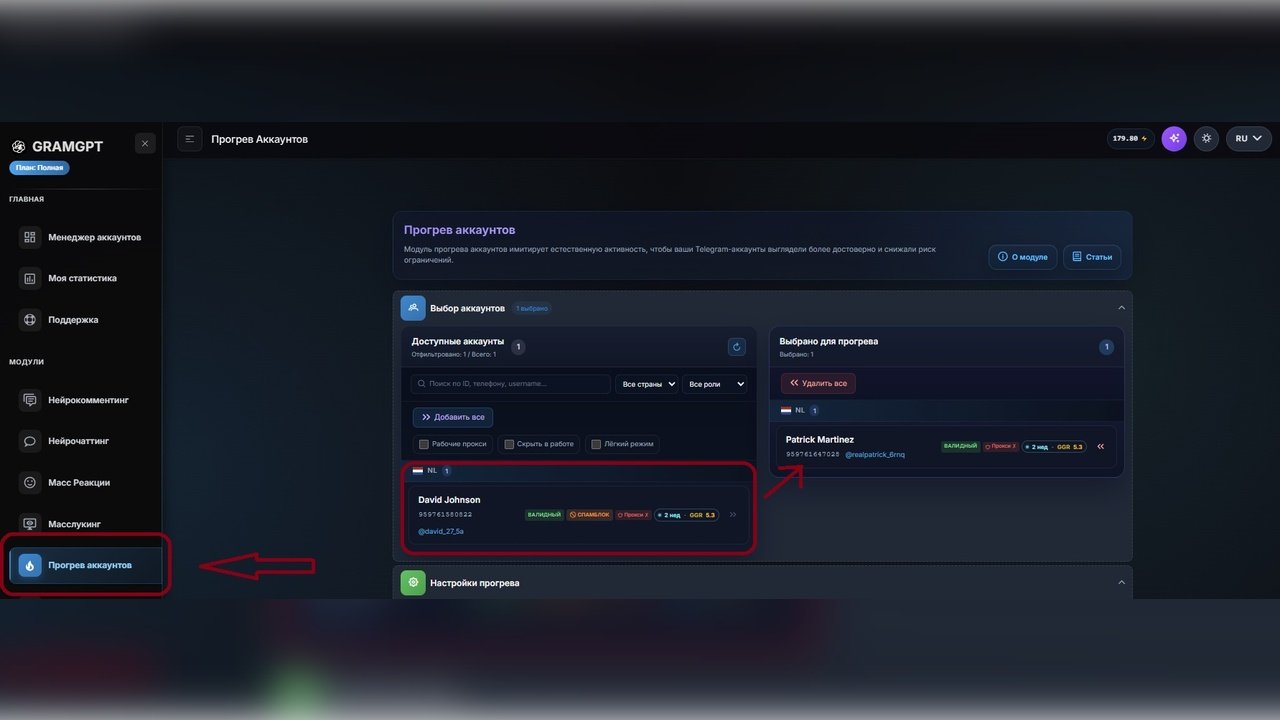Image resolution: width=1280 pixels, height=720 pixels.
Task: Click the purple sparkle AI icon
Action: [1174, 139]
